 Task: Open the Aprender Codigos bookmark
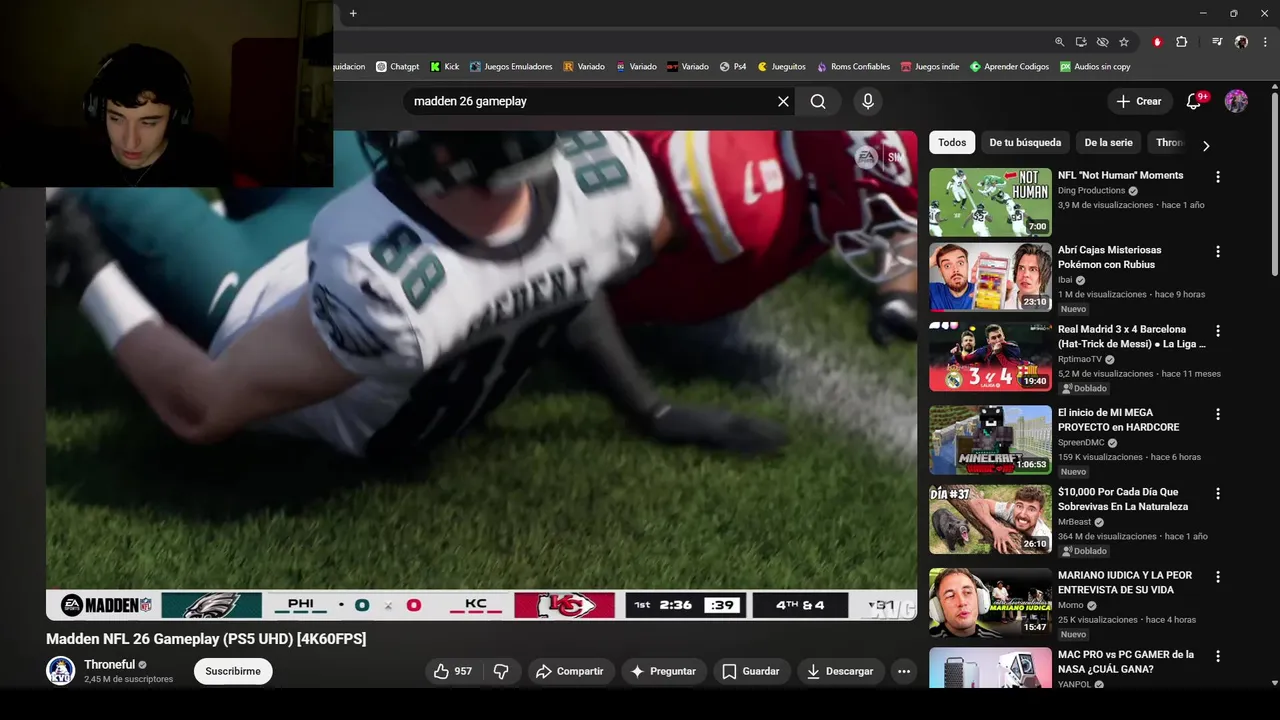tap(1009, 67)
